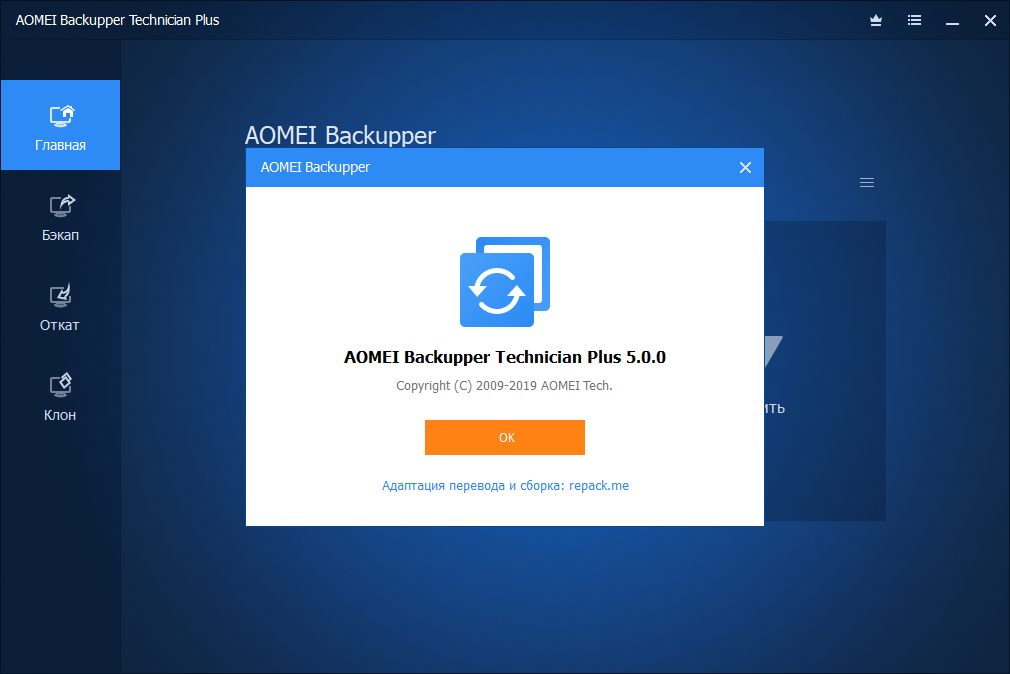Close the AOMEI Backupper about dialog

click(x=745, y=168)
